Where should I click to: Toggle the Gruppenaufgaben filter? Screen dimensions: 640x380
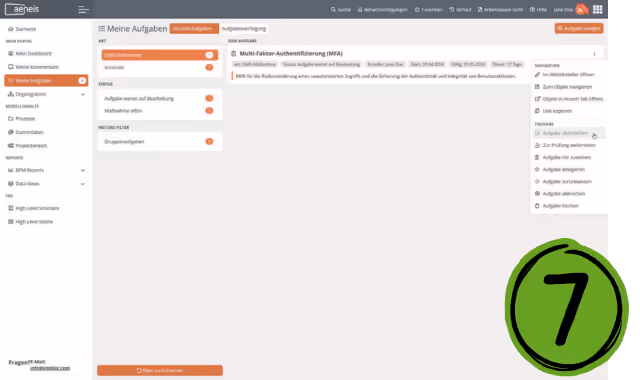[160, 142]
